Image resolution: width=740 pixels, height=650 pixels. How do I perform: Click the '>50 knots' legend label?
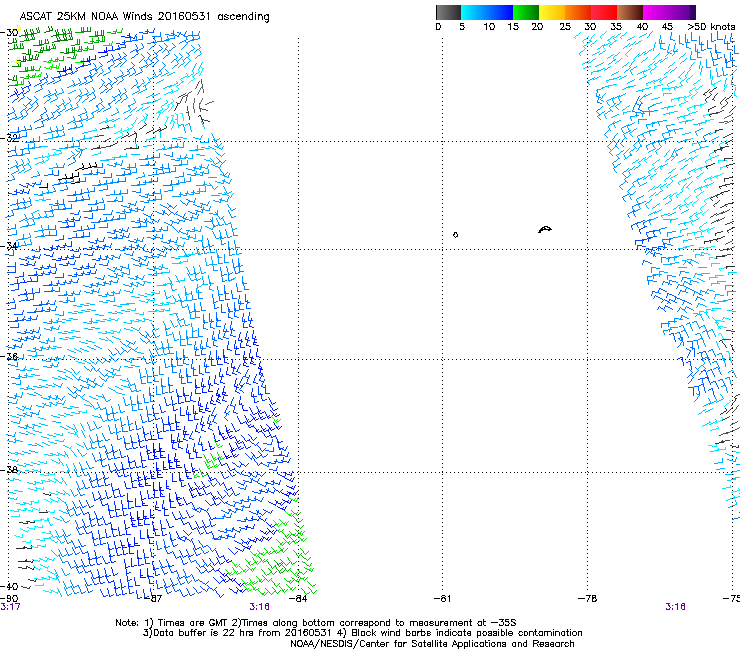711,27
